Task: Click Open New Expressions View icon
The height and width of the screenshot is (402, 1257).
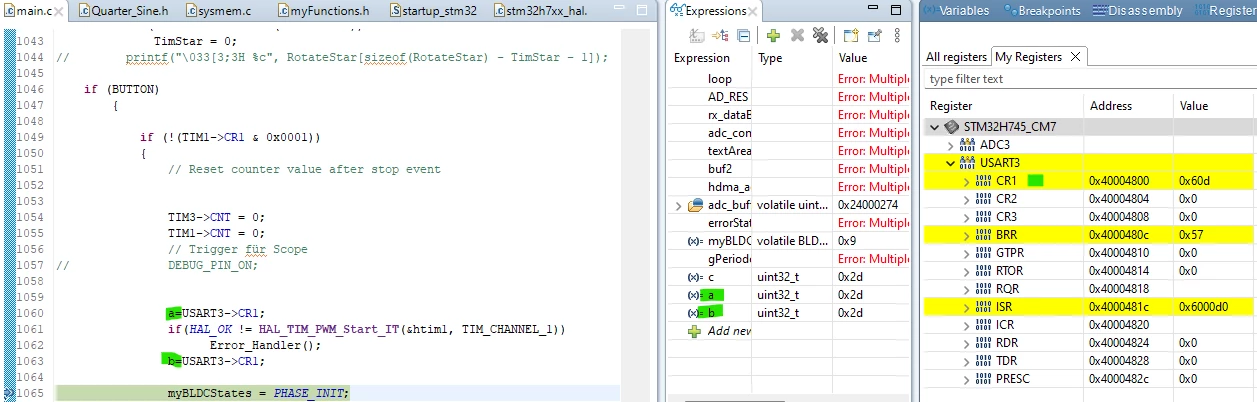Action: (x=850, y=35)
